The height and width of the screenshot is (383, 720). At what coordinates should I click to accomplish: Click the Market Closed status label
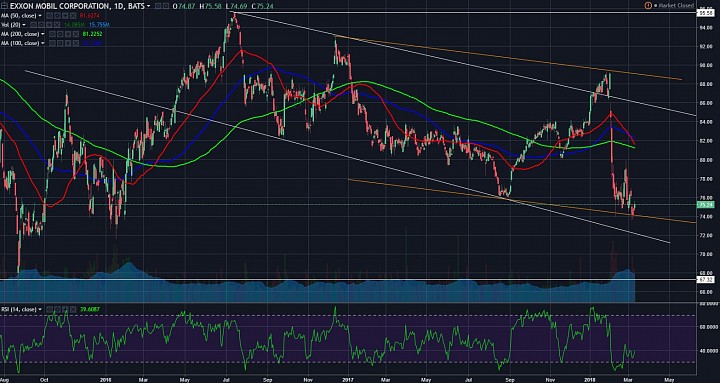point(675,6)
